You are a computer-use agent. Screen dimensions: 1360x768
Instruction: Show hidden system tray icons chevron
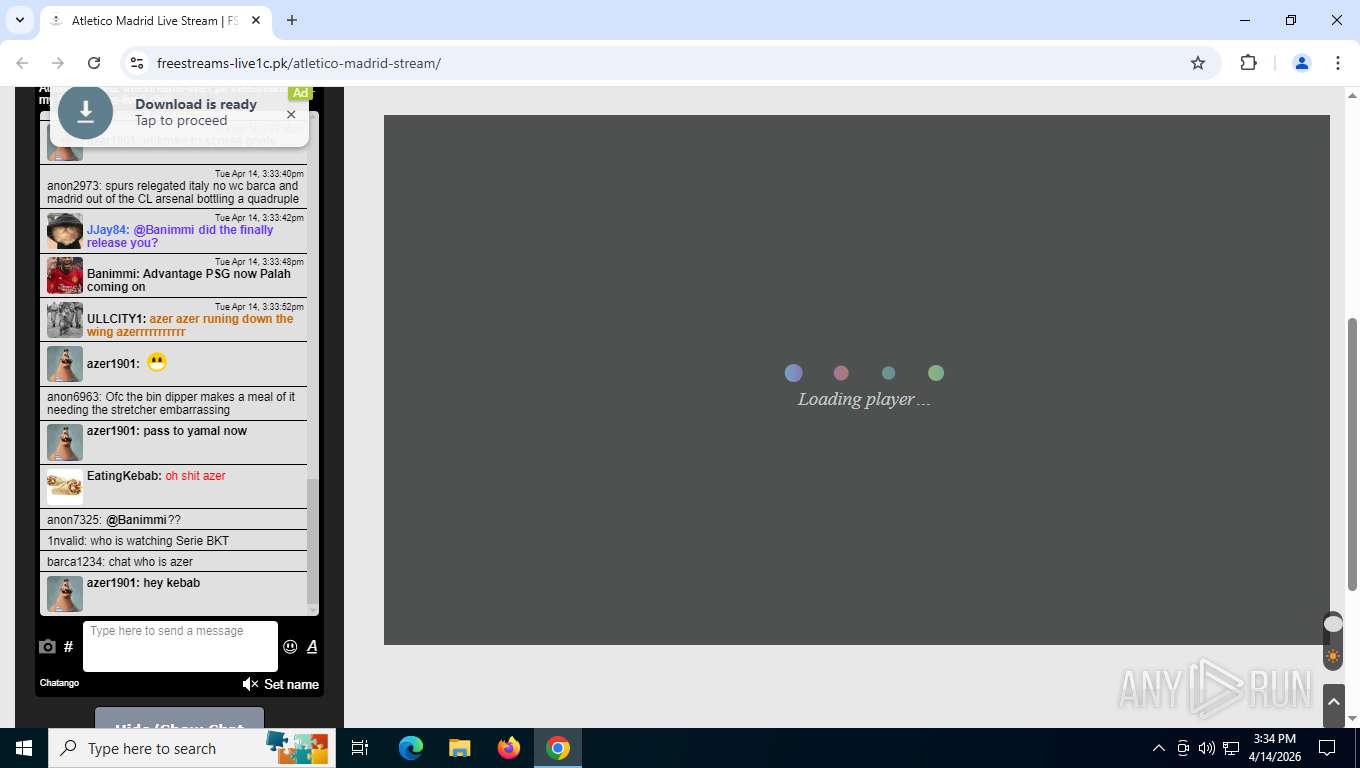[1159, 748]
